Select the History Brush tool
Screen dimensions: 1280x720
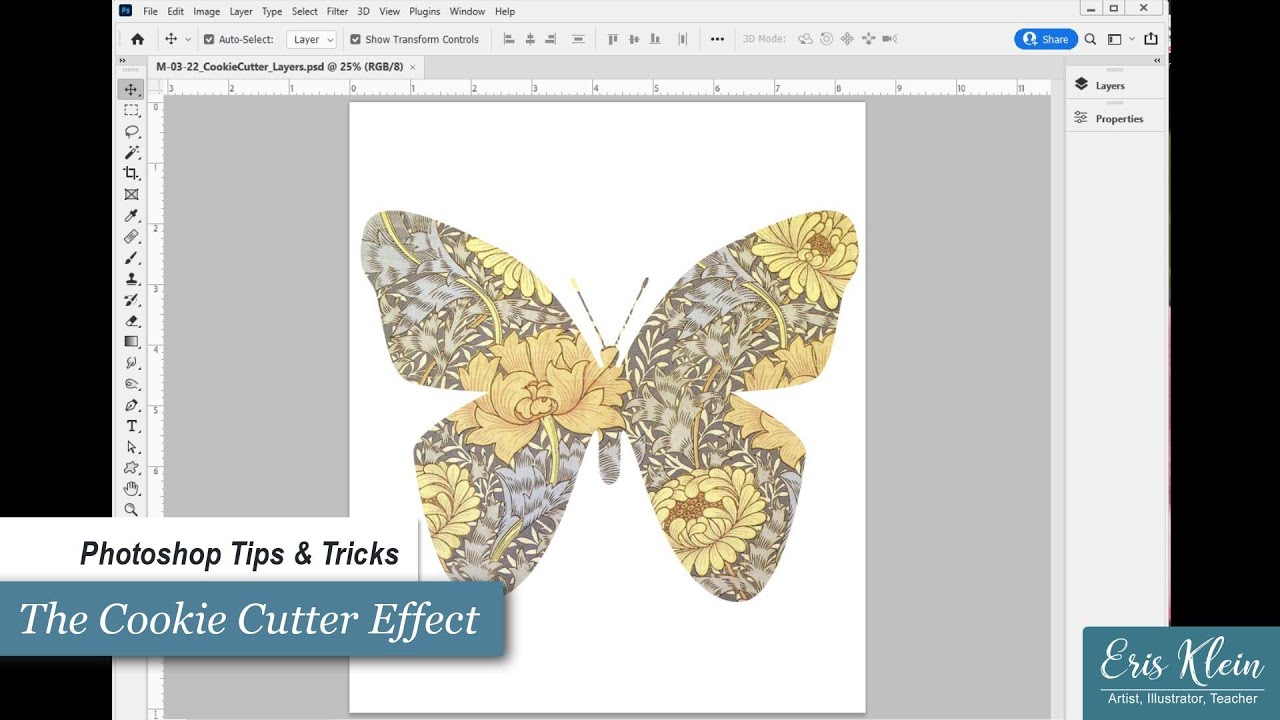pyautogui.click(x=131, y=300)
